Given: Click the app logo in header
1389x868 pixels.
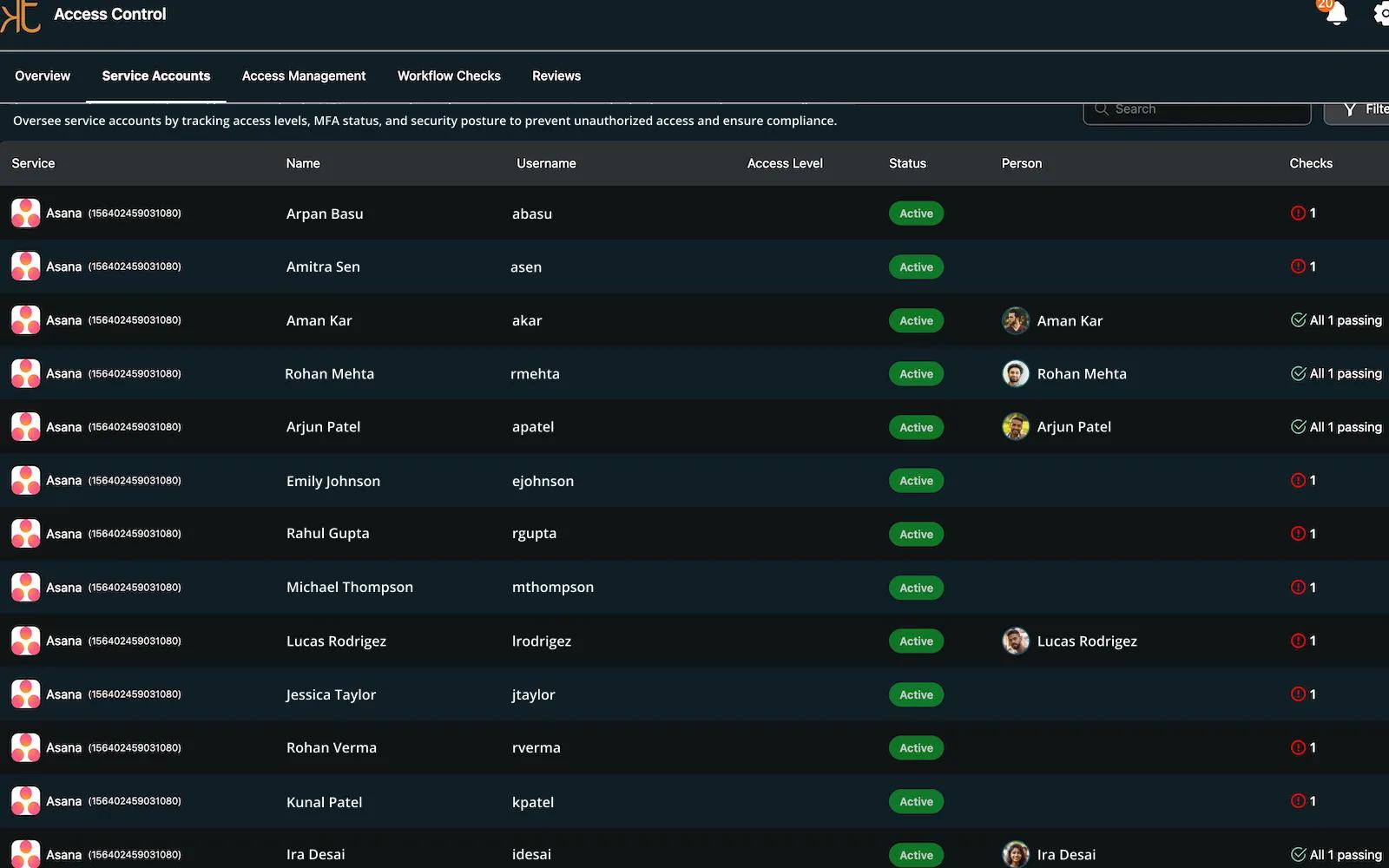Looking at the screenshot, I should tap(21, 16).
